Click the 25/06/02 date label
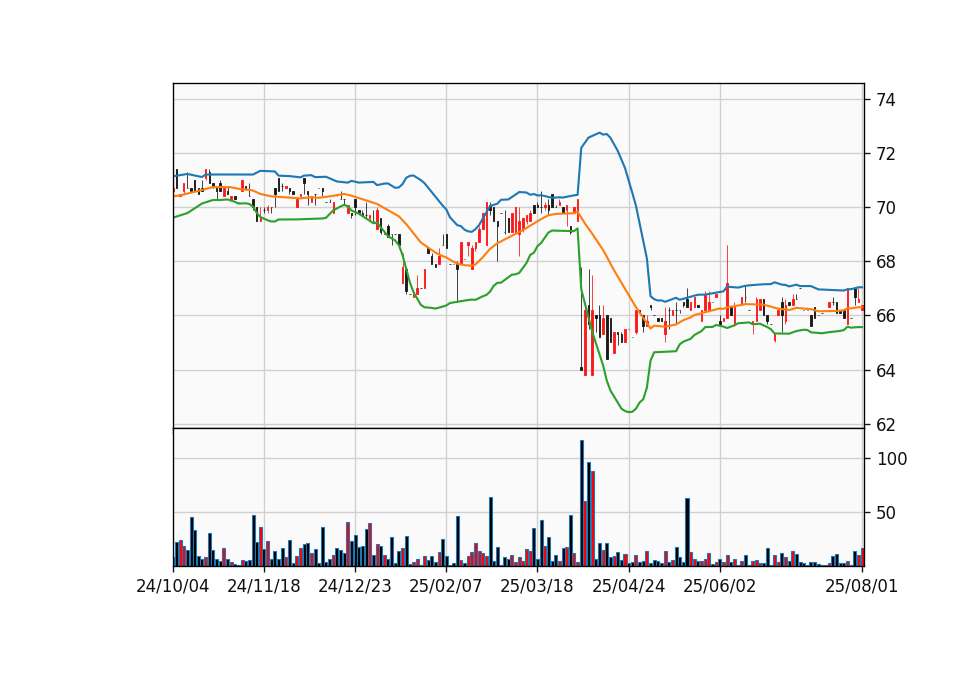This screenshot has height=690, width=960. 719,586
